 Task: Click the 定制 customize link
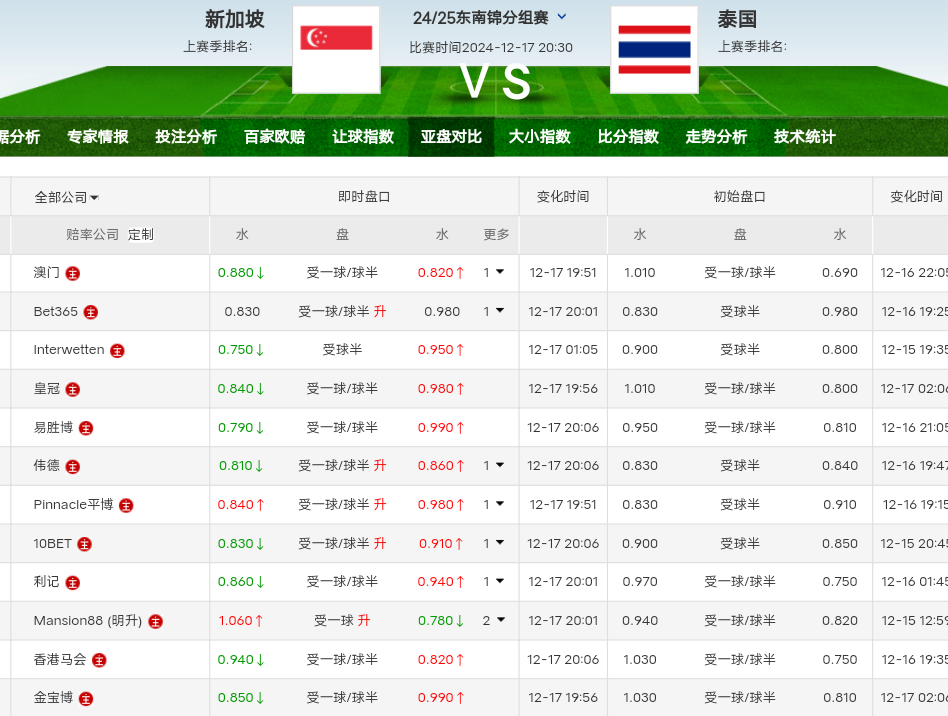141,235
